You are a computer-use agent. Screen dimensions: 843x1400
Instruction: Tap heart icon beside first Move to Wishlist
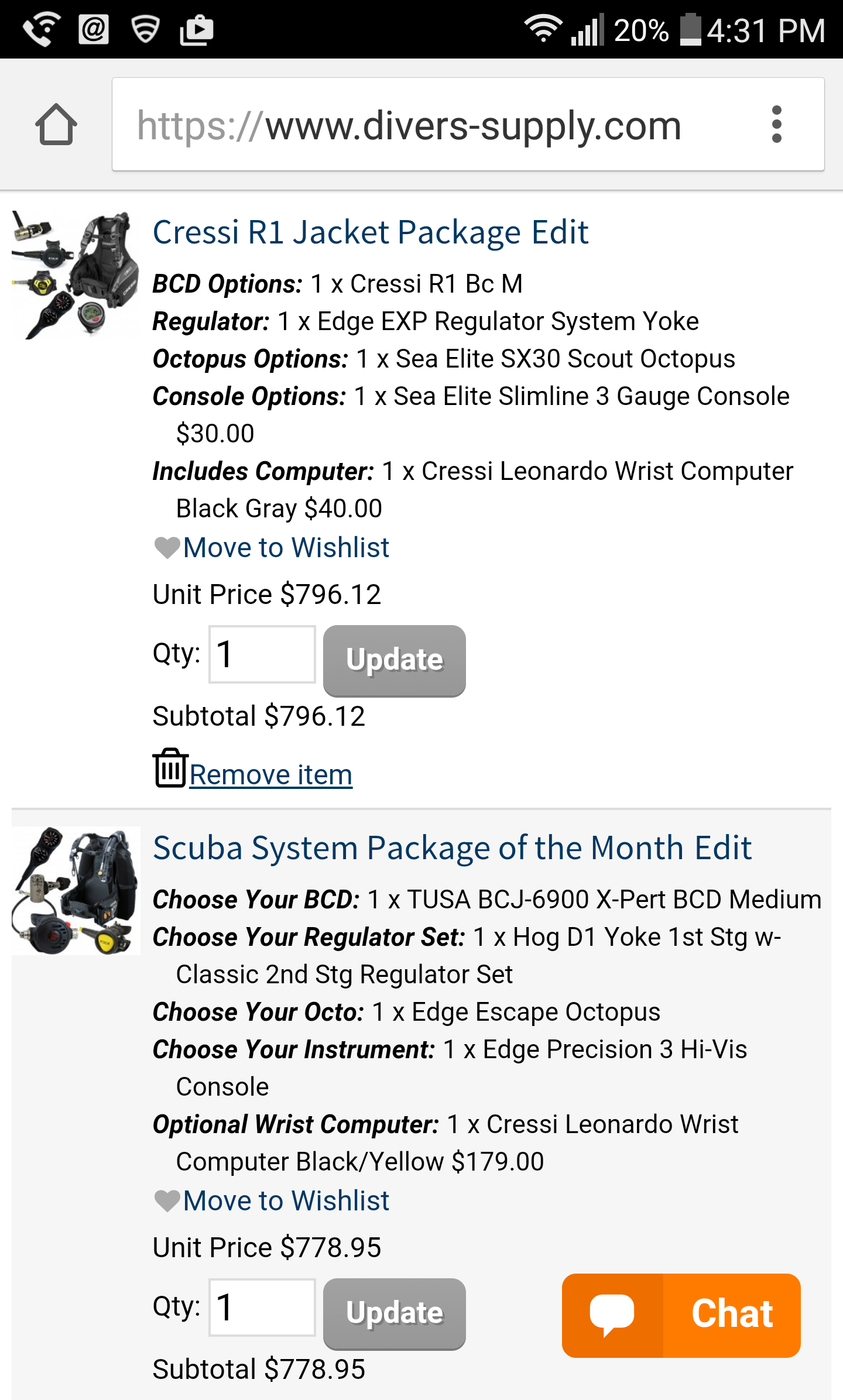[167, 548]
